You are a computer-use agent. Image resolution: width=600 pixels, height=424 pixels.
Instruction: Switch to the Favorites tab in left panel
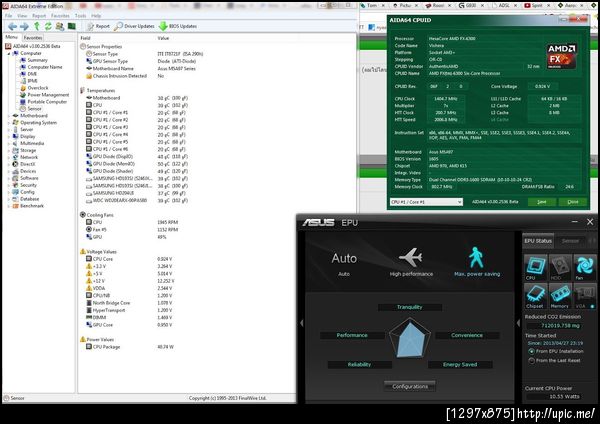coord(33,38)
